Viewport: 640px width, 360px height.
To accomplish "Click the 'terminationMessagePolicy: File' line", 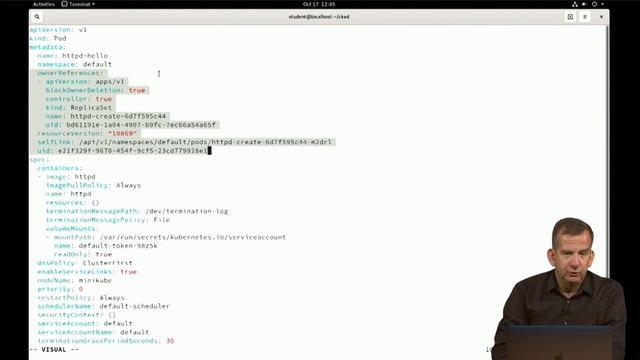I will pyautogui.click(x=107, y=220).
